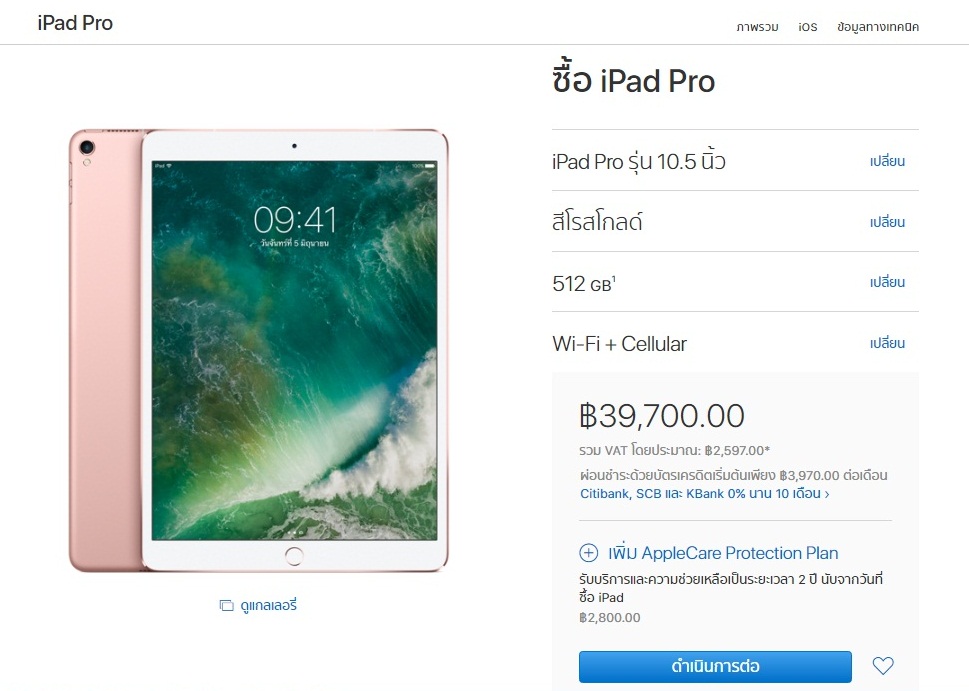Click the iPad Pro page title
969x691 pixels.
(75, 23)
